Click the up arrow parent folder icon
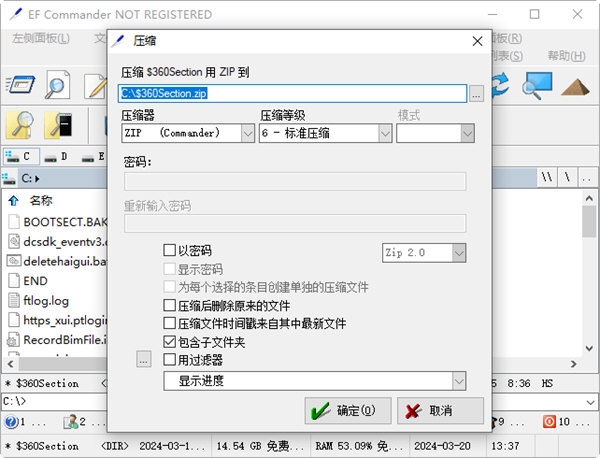 [14, 200]
